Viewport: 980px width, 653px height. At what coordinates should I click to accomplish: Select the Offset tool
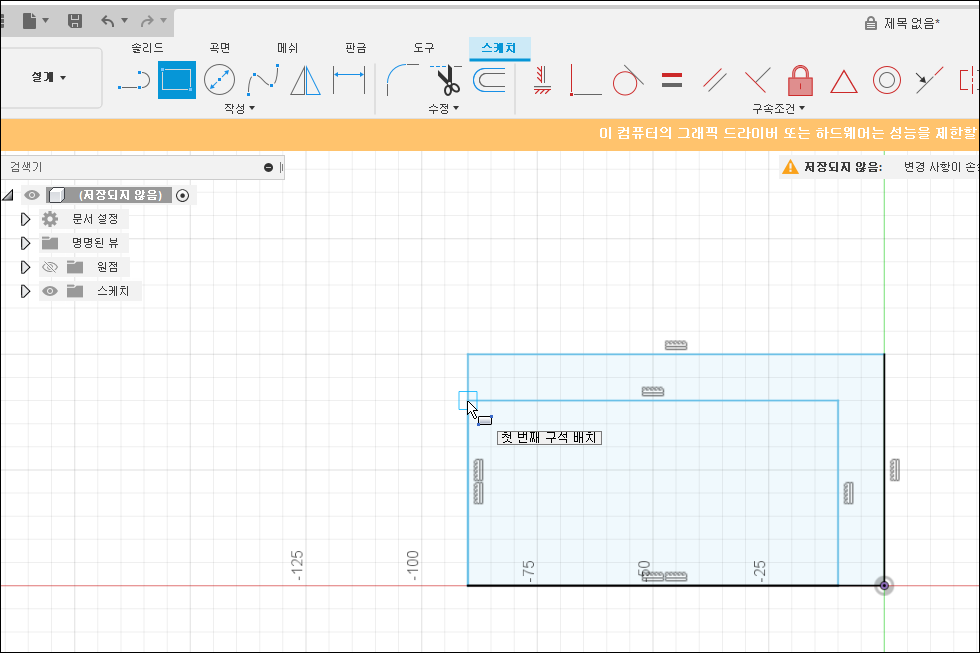pos(489,81)
